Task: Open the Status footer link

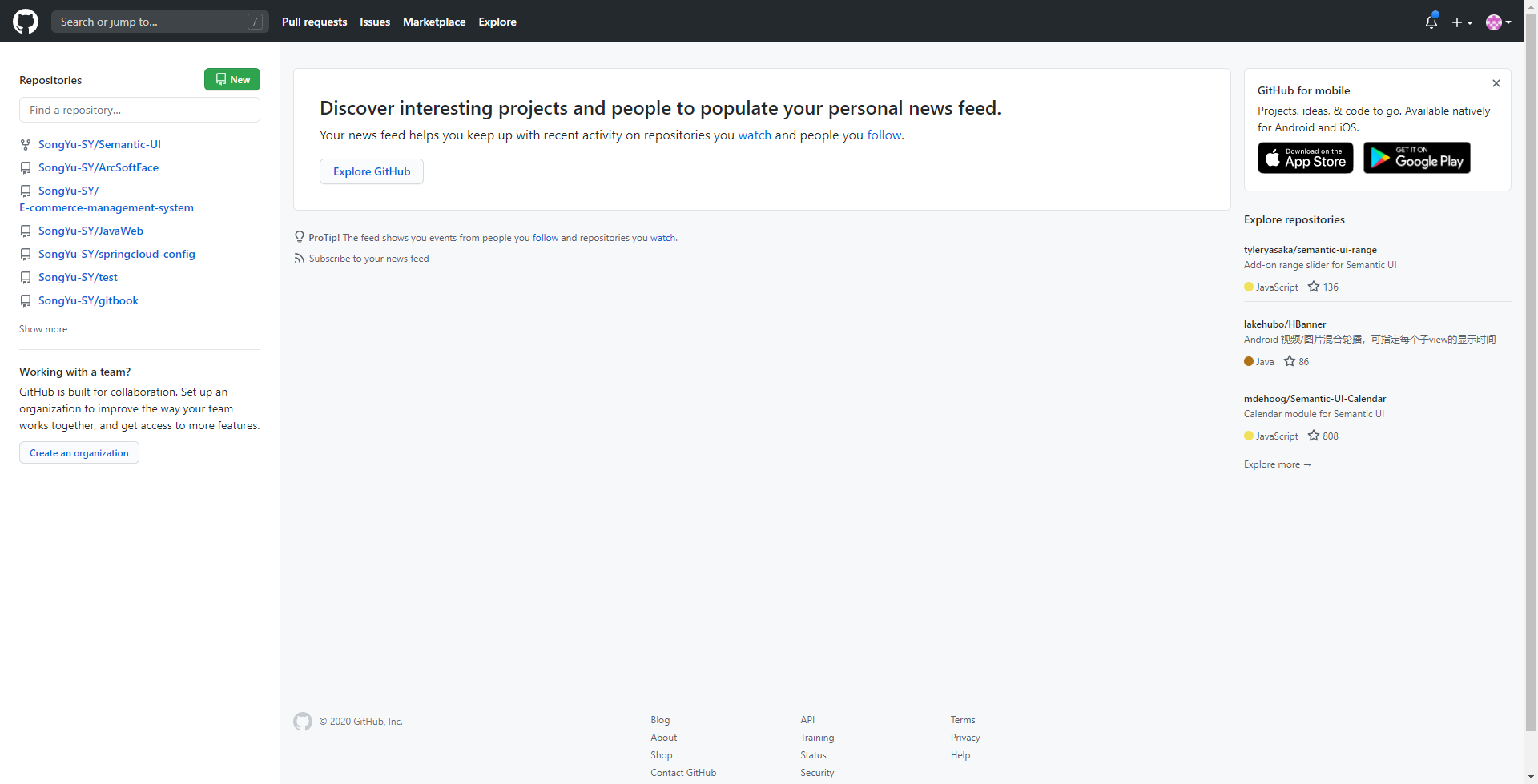Action: [x=813, y=755]
